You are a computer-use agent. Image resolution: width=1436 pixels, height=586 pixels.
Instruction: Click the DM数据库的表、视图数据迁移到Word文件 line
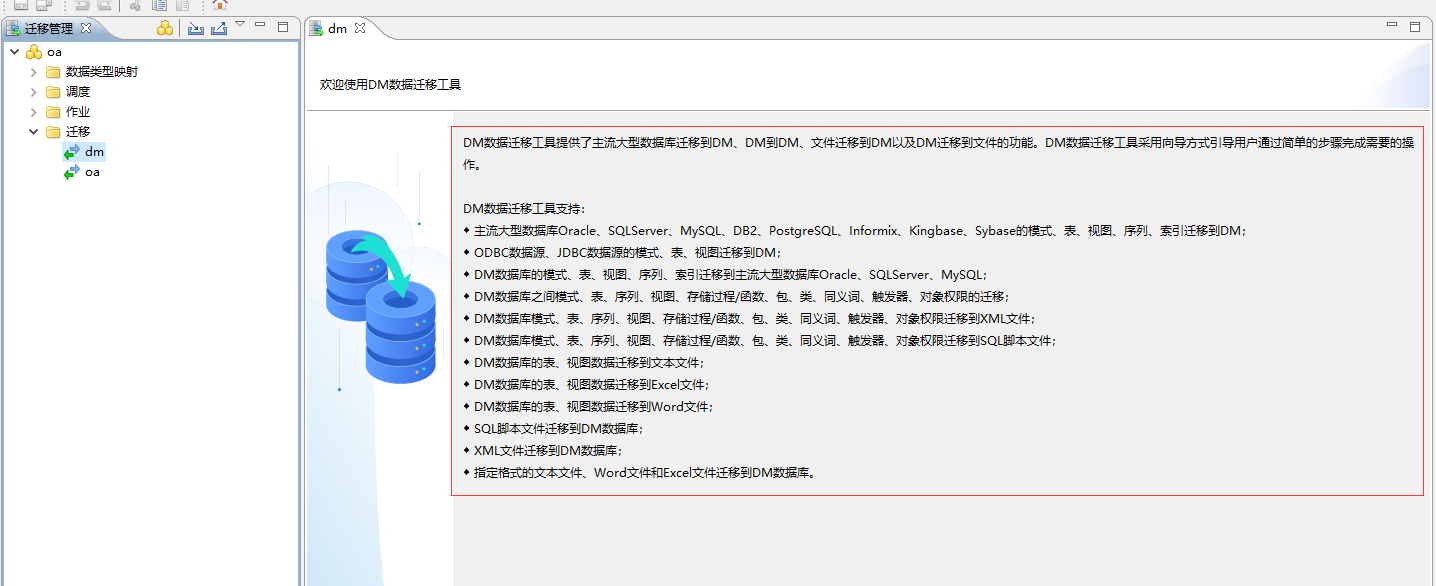coord(588,407)
